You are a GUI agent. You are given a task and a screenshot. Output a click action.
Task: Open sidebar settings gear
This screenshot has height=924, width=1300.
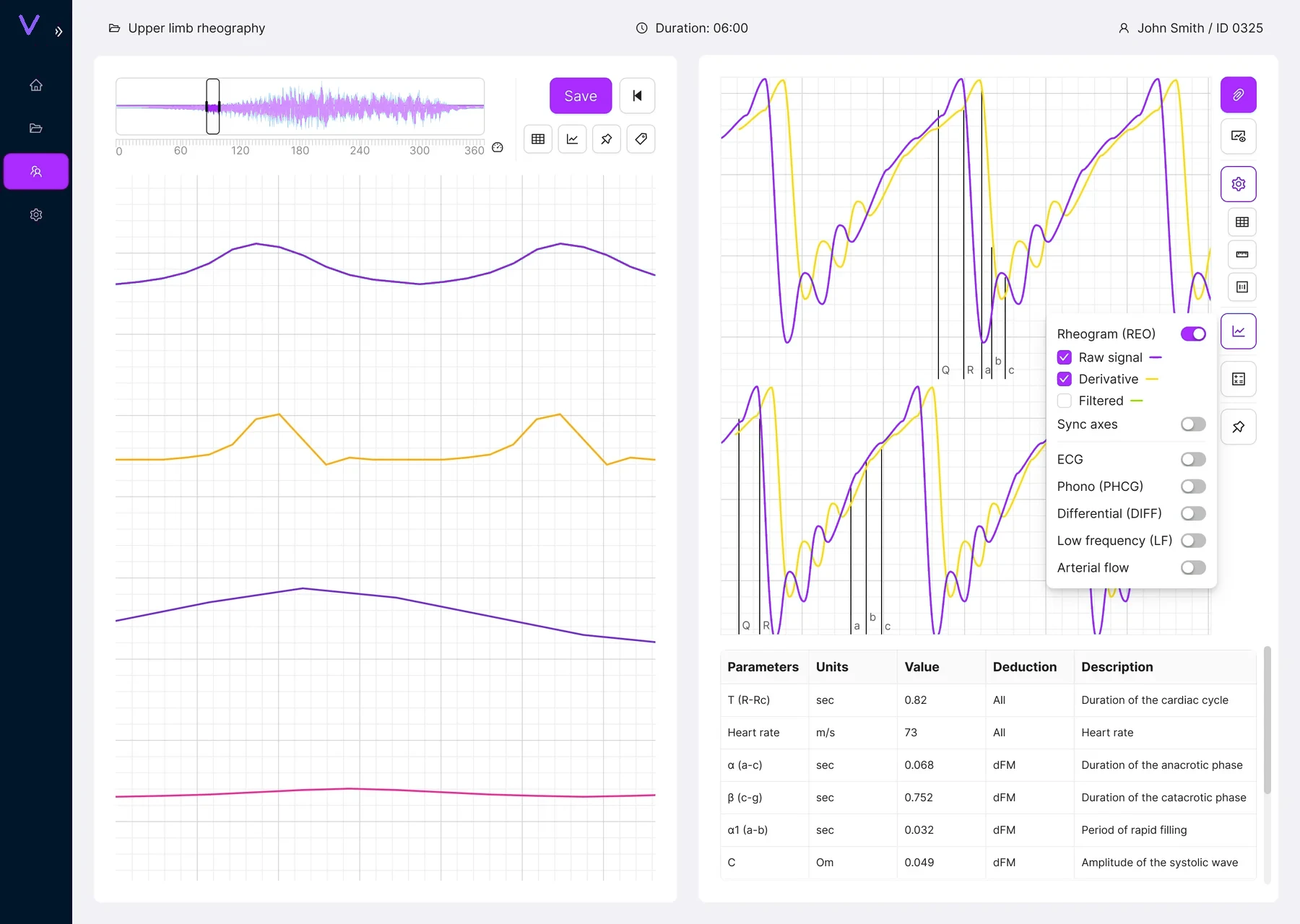click(36, 214)
